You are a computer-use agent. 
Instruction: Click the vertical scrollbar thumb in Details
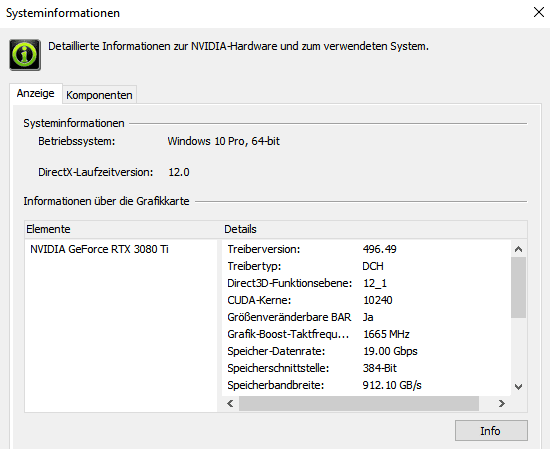[x=518, y=288]
